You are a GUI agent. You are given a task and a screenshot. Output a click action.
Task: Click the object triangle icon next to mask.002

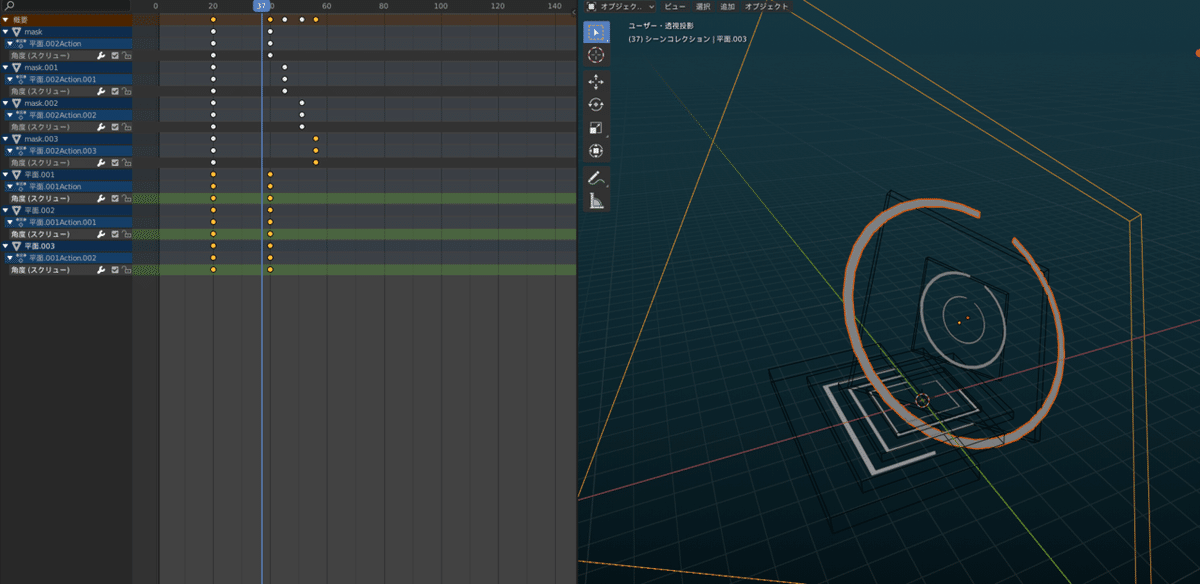pyautogui.click(x=17, y=103)
